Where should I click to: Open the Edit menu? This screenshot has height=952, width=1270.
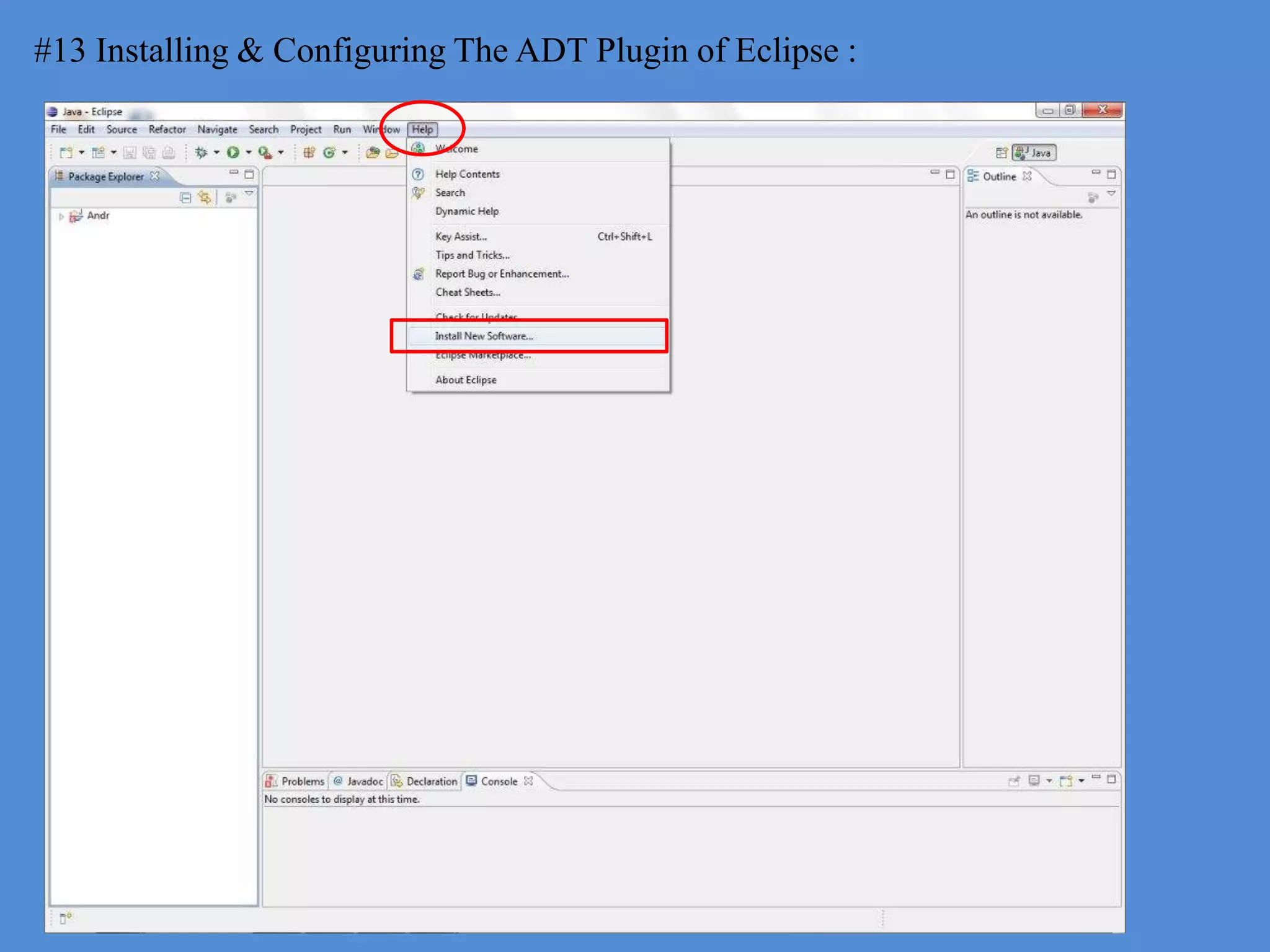pos(86,130)
